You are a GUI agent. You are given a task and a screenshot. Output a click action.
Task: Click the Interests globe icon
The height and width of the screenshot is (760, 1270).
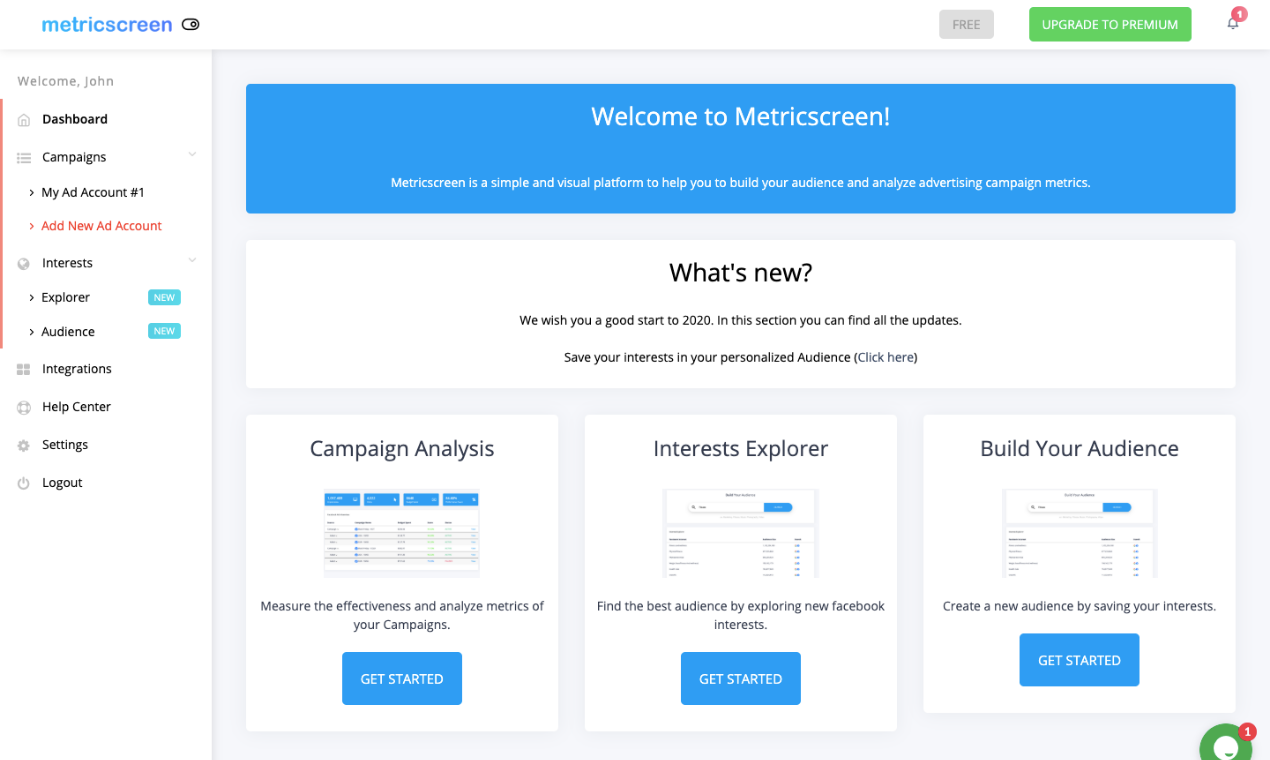click(x=22, y=262)
